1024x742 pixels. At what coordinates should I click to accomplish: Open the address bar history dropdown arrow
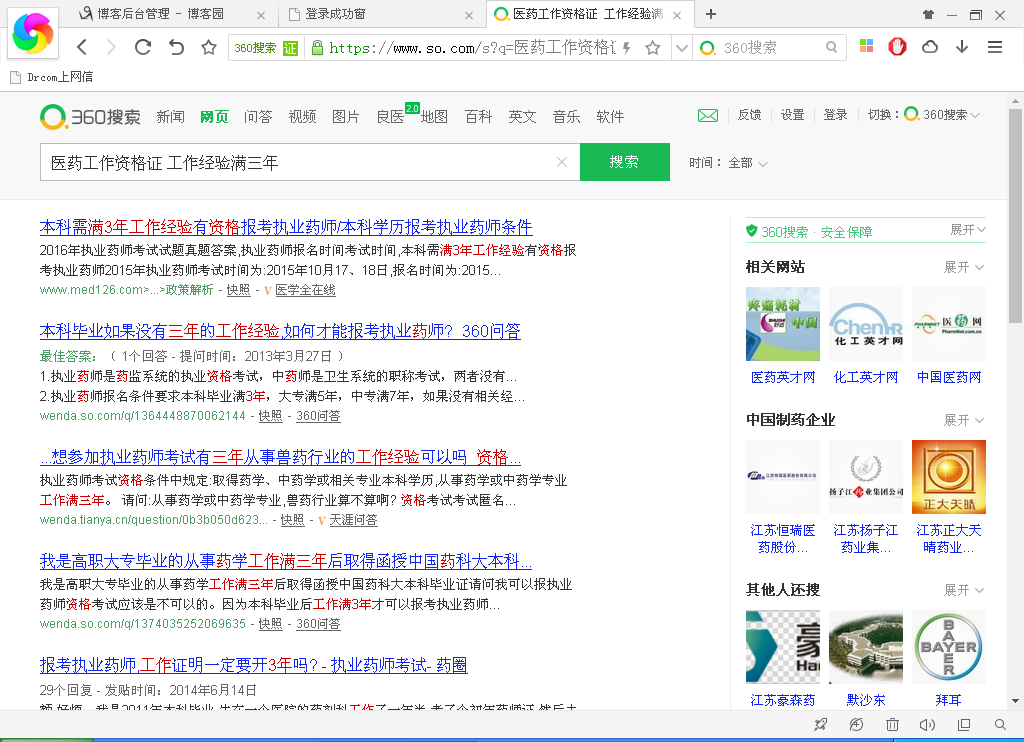(681, 48)
